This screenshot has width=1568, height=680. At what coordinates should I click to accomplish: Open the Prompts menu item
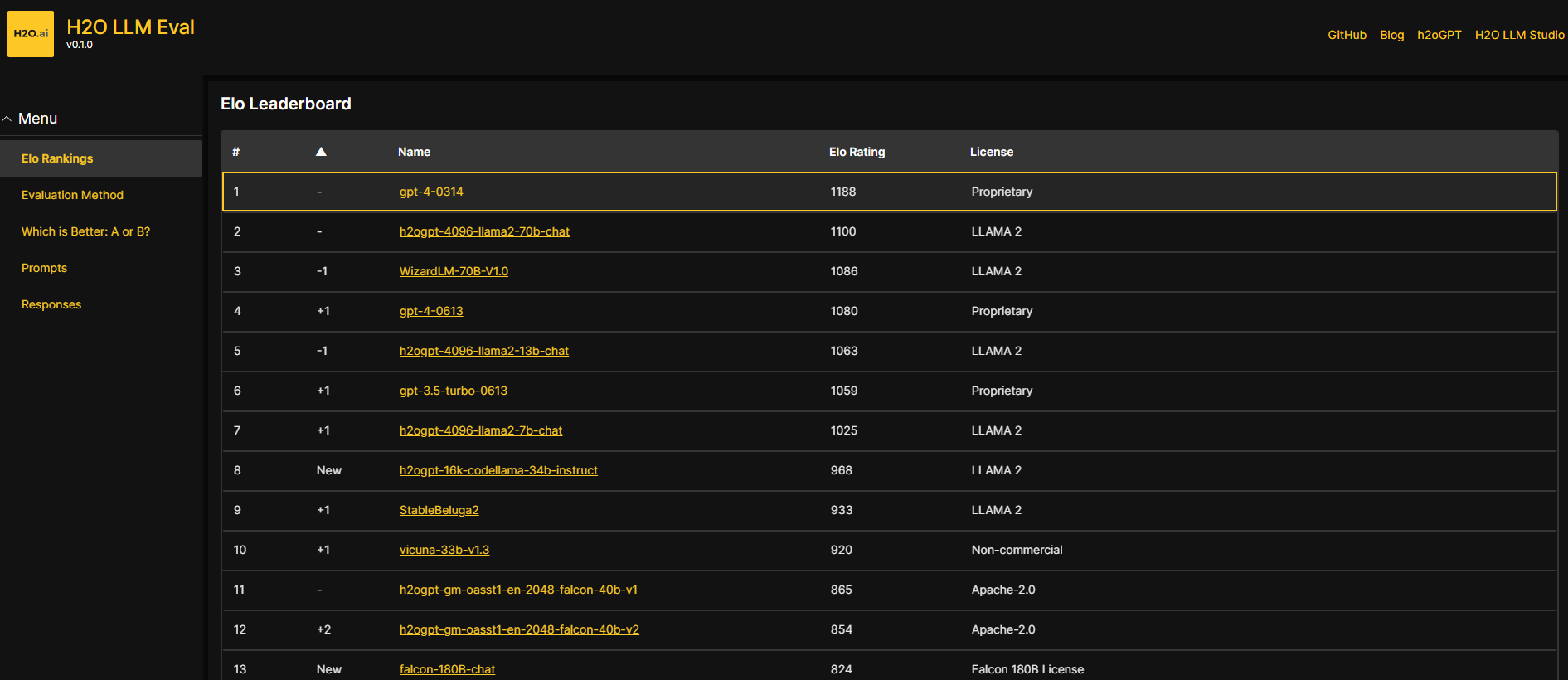pyautogui.click(x=44, y=268)
